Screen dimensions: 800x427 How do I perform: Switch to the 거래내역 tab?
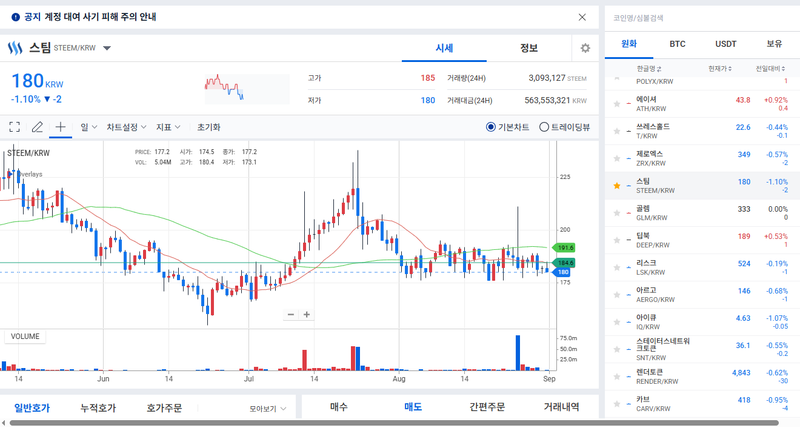coord(561,407)
